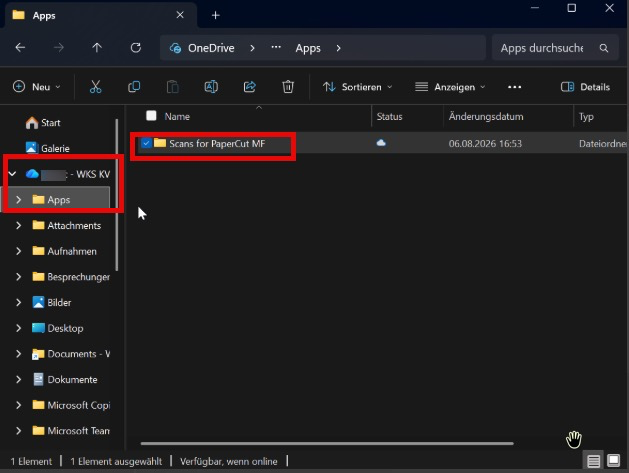The height and width of the screenshot is (473, 629).
Task: Click the Cut scissors icon
Action: click(95, 87)
